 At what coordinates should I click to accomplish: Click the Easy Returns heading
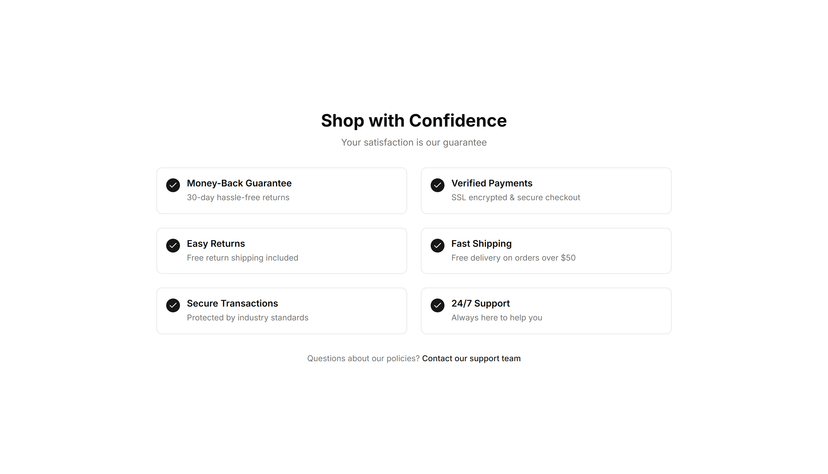pos(216,243)
